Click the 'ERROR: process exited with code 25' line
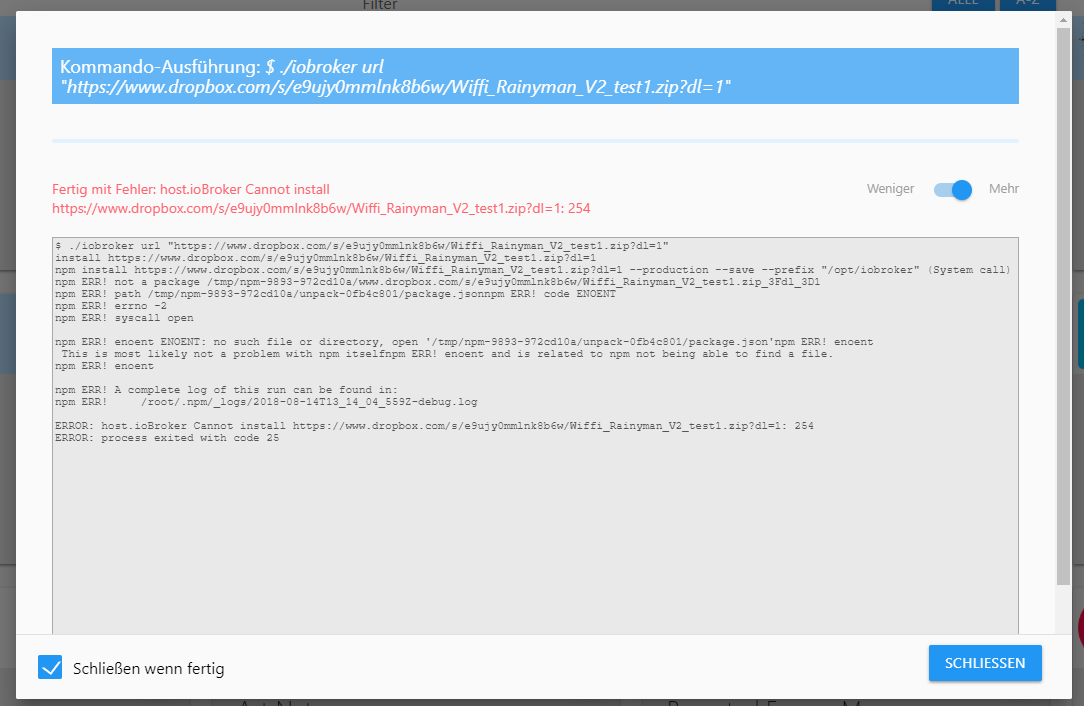This screenshot has height=706, width=1084. 167,438
